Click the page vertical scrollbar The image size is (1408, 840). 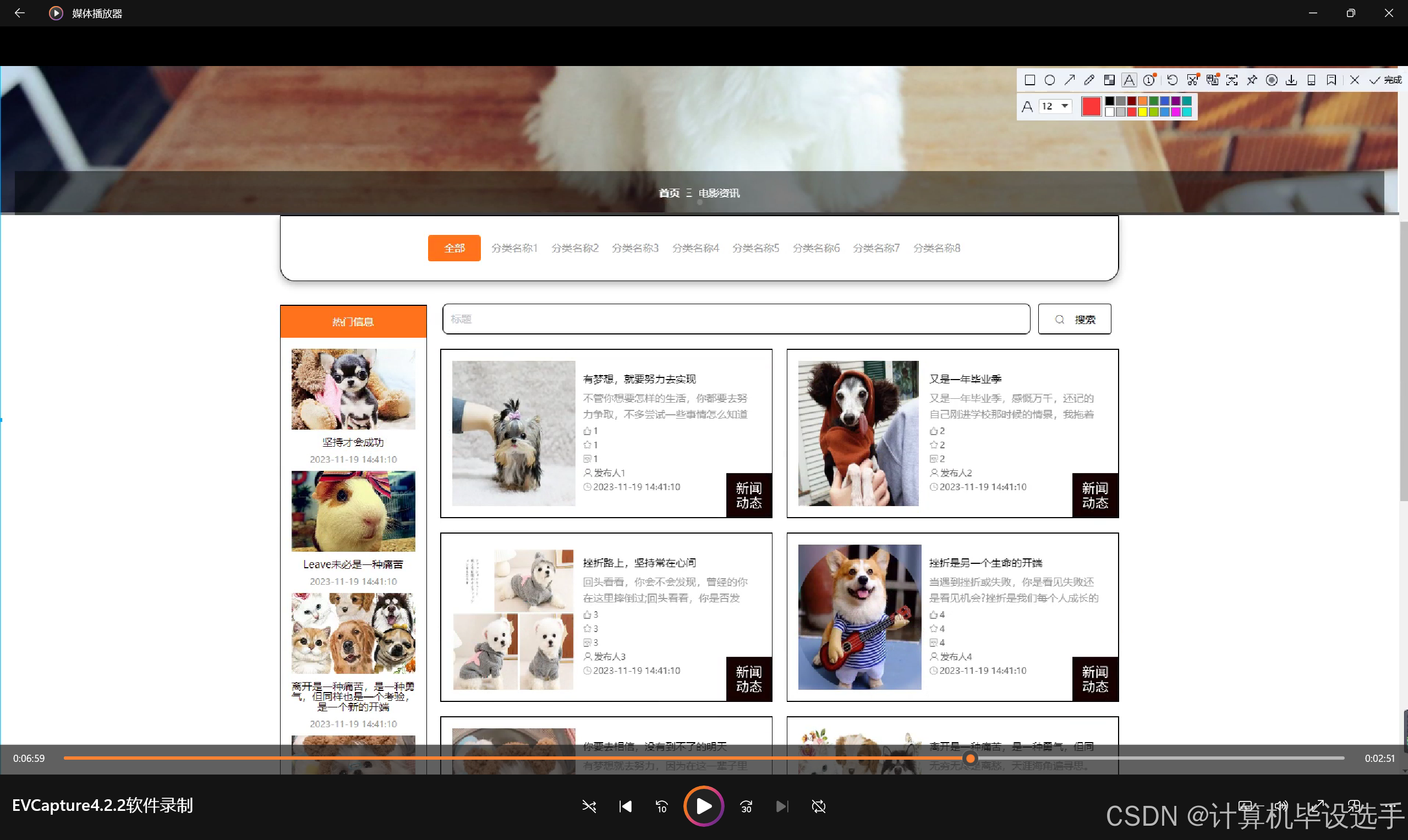click(1404, 361)
